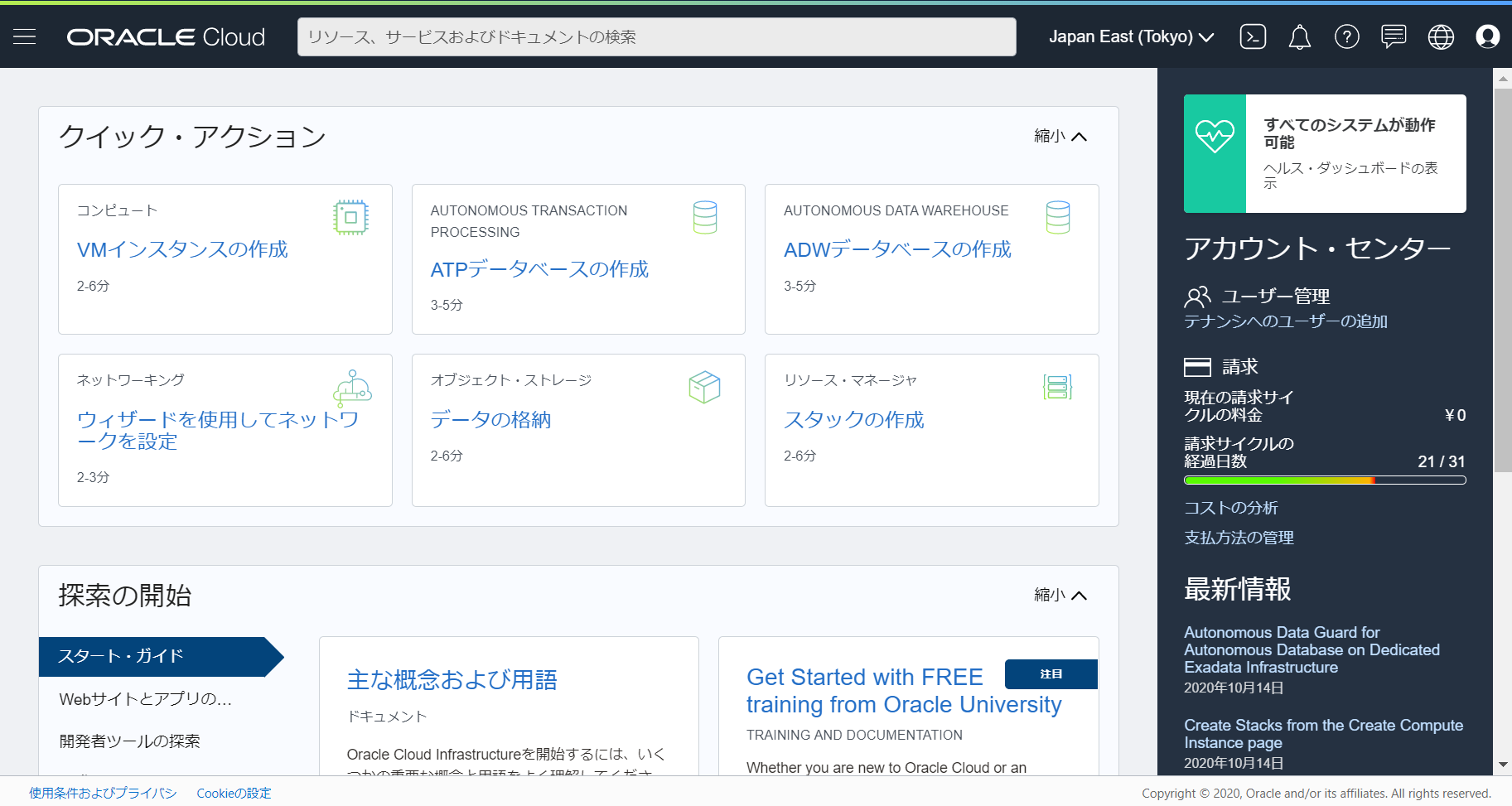The width and height of the screenshot is (1512, 806).
Task: Click the system health heart icon
Action: click(x=1215, y=136)
